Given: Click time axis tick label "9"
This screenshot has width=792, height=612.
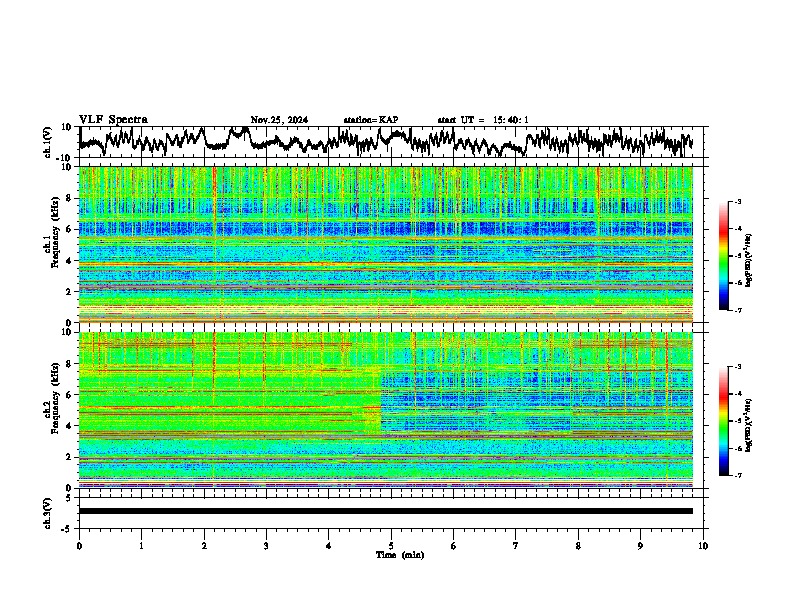Looking at the screenshot, I should pos(640,546).
